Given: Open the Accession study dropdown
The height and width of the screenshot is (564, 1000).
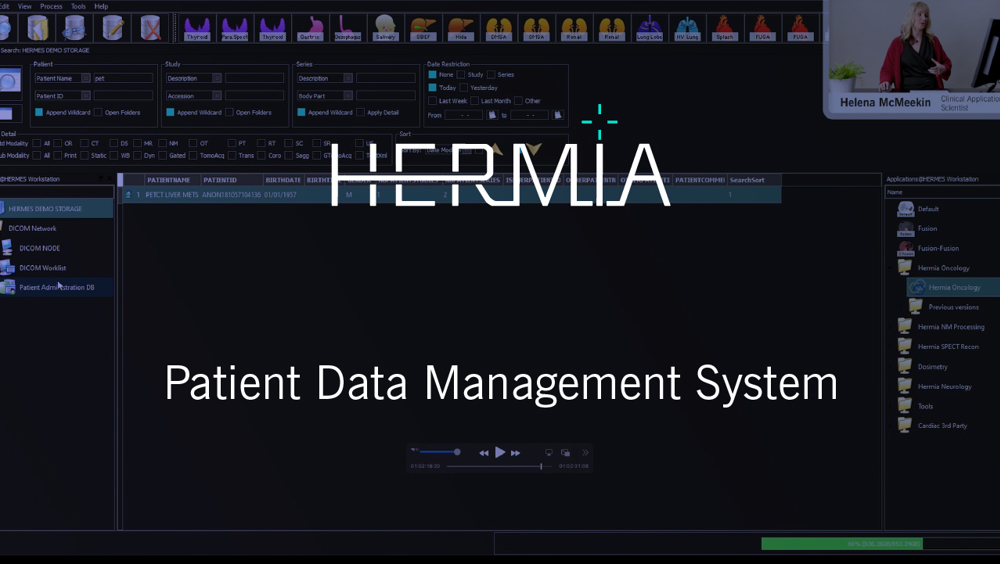Looking at the screenshot, I should click(217, 96).
